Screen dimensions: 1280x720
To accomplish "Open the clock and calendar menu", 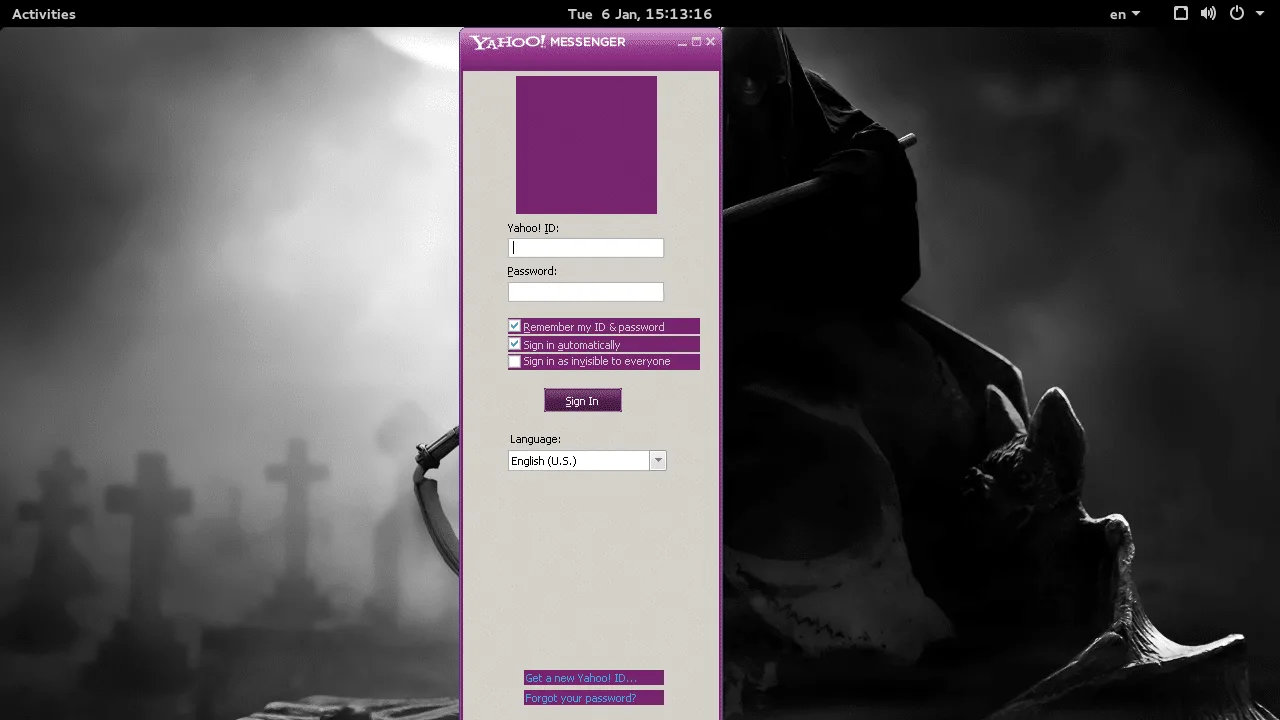I will click(x=640, y=14).
